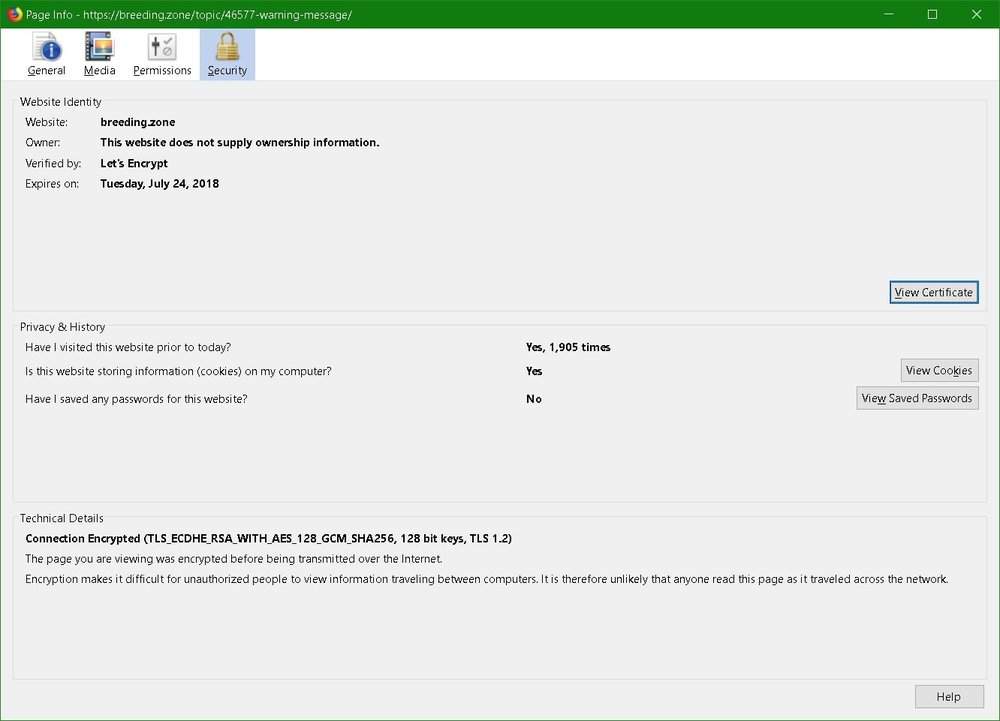Open the General tab icon
This screenshot has width=1000, height=721.
tap(47, 47)
